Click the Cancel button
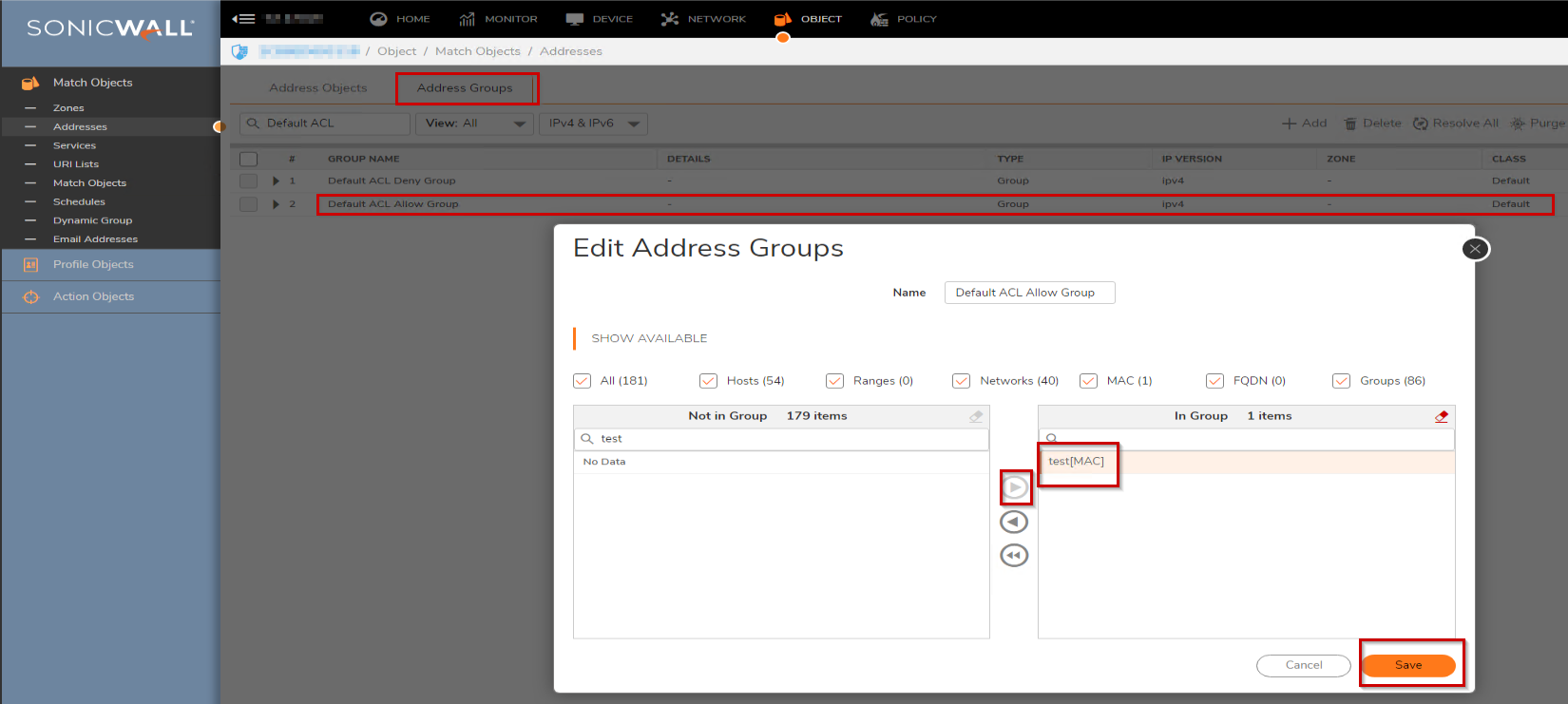Image resolution: width=1568 pixels, height=704 pixels. (1303, 665)
